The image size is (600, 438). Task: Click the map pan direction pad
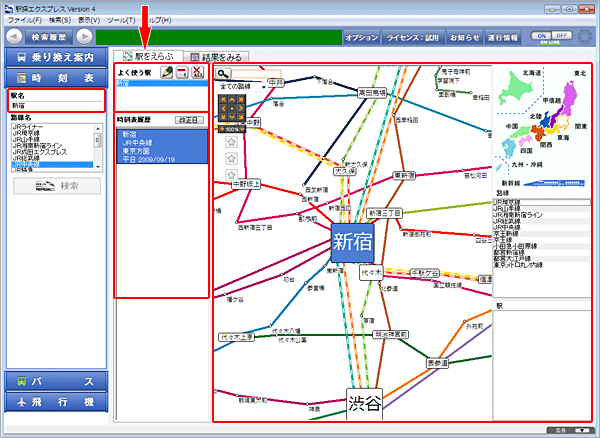(231, 108)
